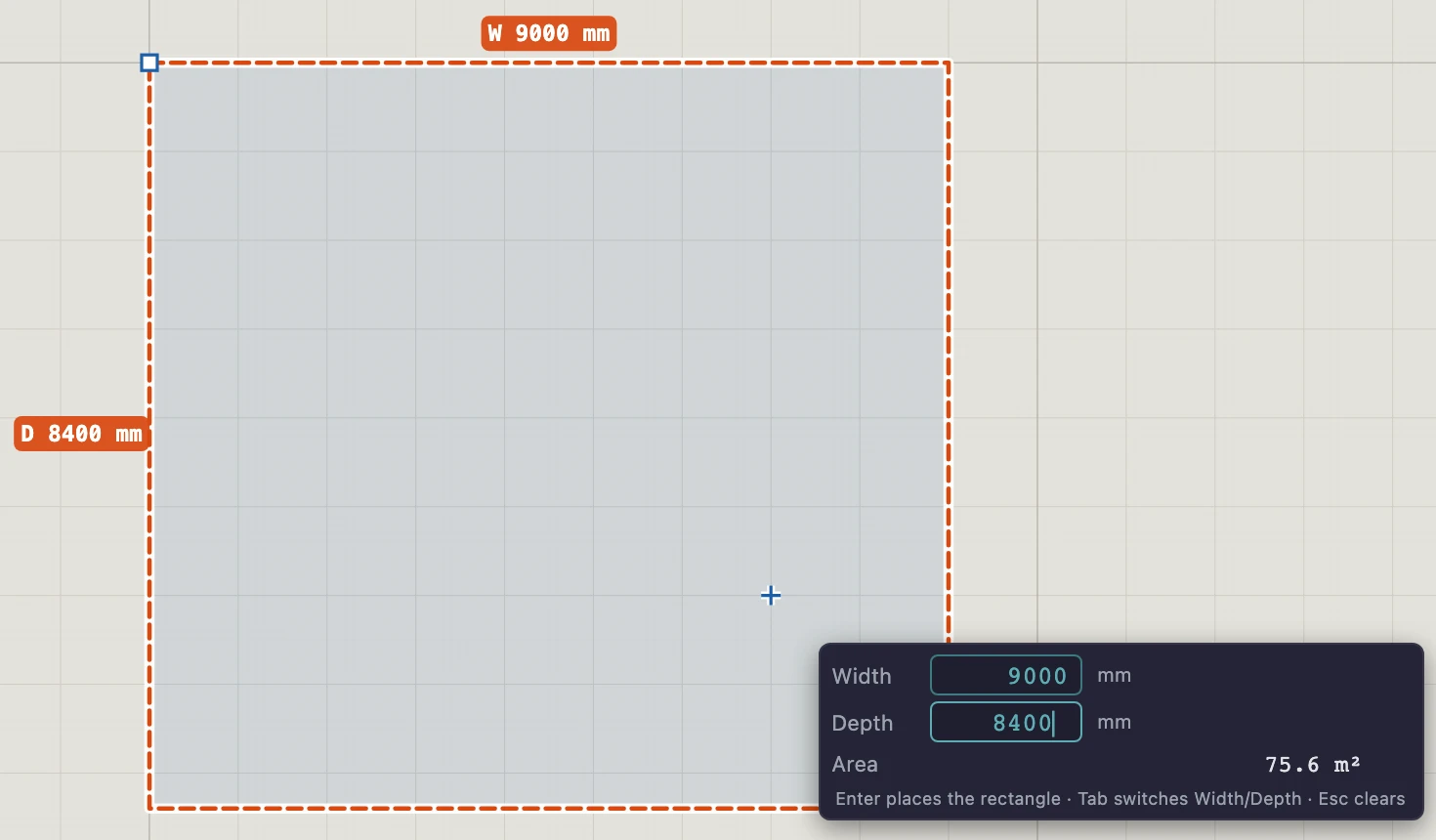The width and height of the screenshot is (1436, 840).
Task: Click the top-left corner handle of the rectangle
Action: [x=149, y=63]
